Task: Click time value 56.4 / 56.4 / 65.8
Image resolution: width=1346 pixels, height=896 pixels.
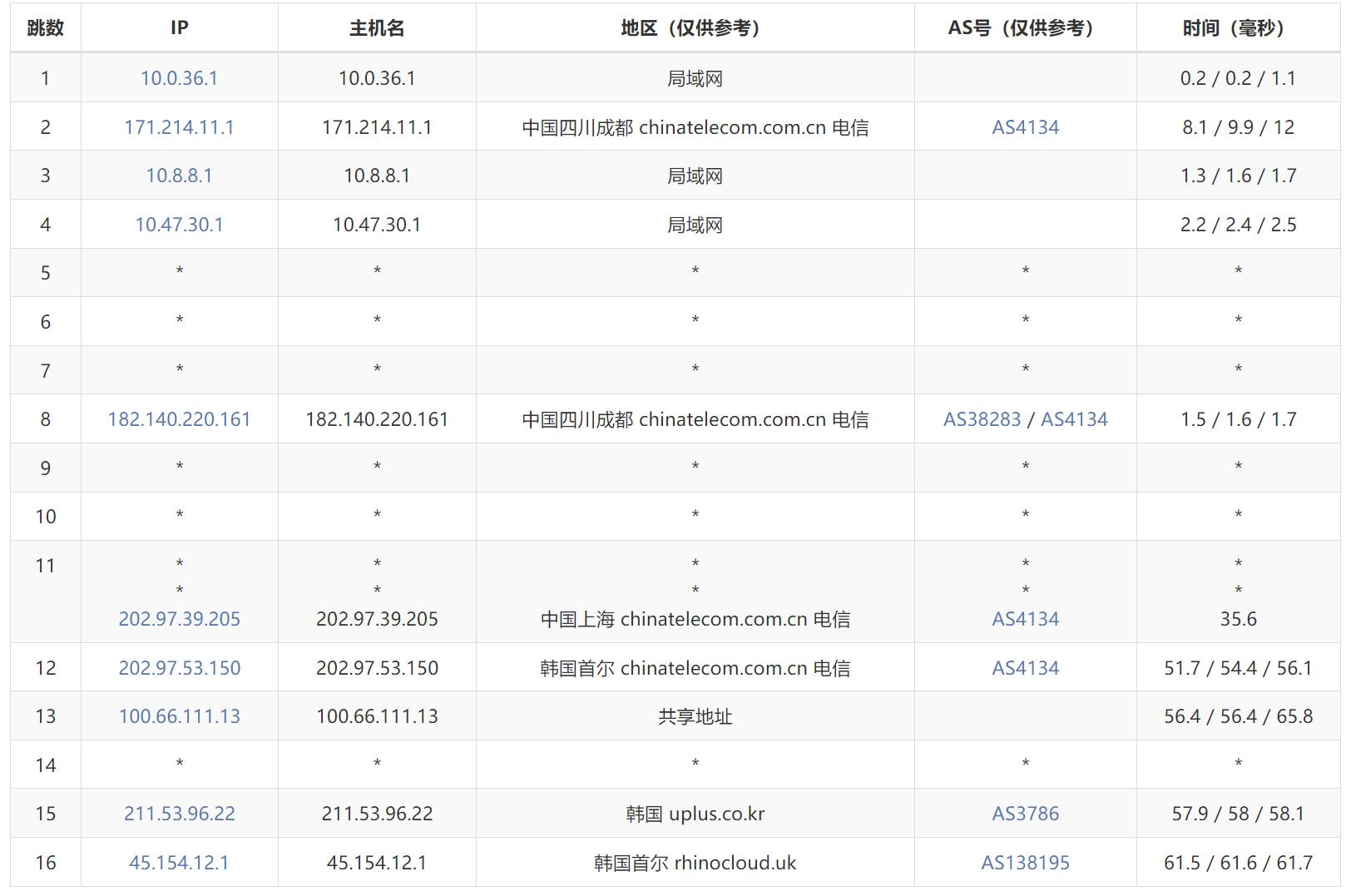Action: (x=1238, y=716)
